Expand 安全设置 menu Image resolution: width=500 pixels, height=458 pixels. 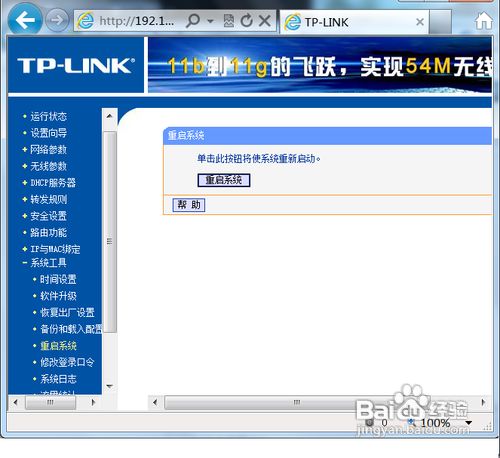pyautogui.click(x=49, y=216)
